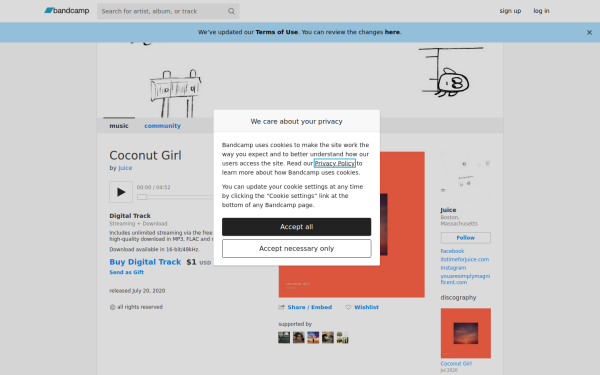Open the Coconut Girl discography title link
Screen dimensions: 600x375
click(x=456, y=364)
